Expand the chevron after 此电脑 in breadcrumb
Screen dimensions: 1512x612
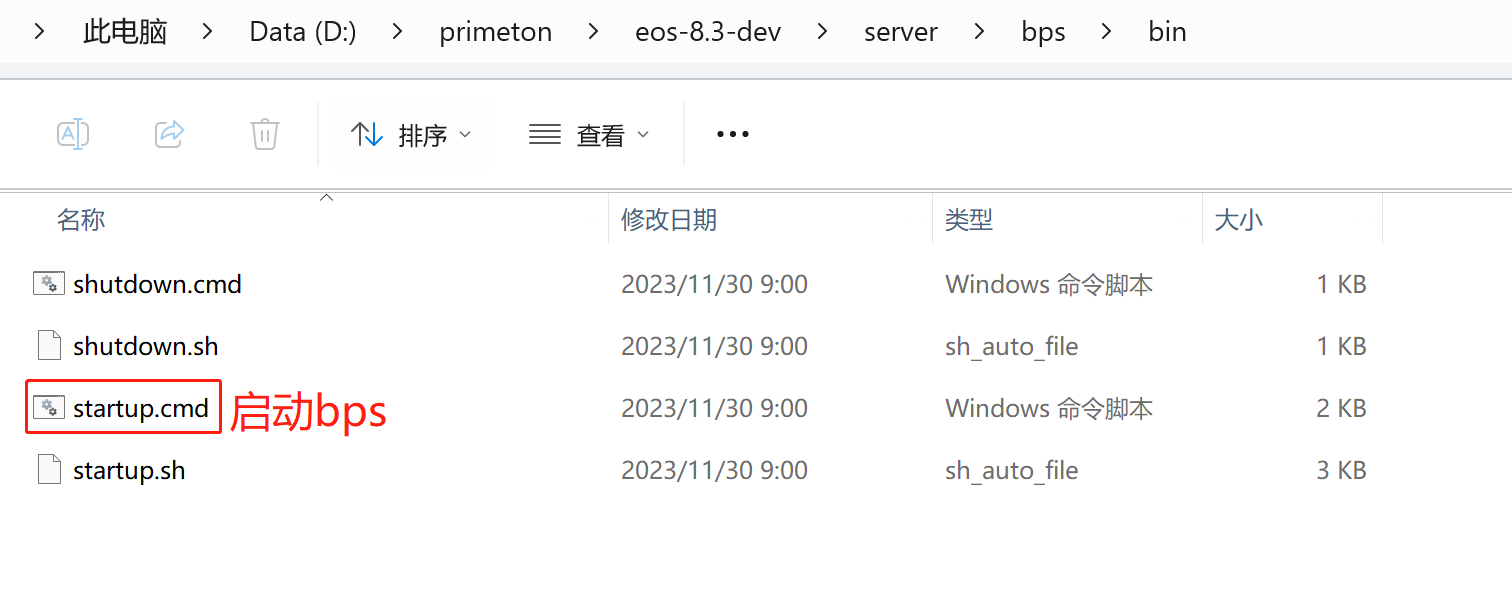click(x=208, y=32)
